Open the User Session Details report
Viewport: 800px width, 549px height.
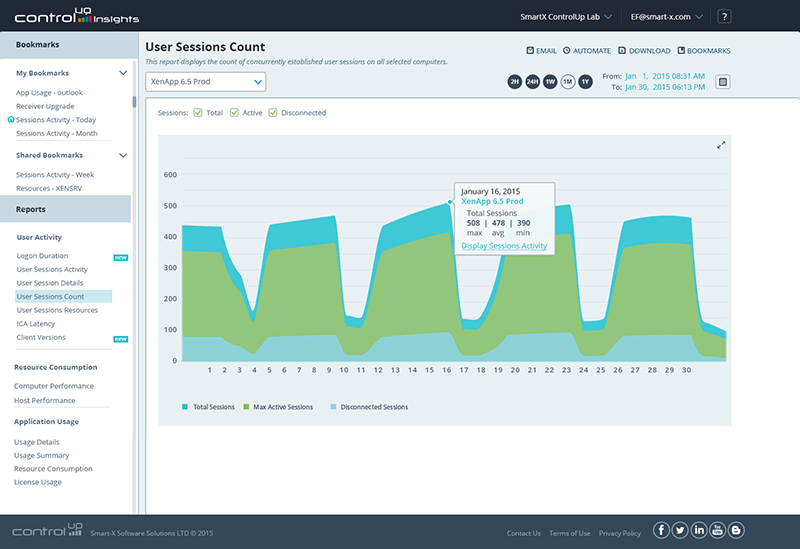(50, 283)
